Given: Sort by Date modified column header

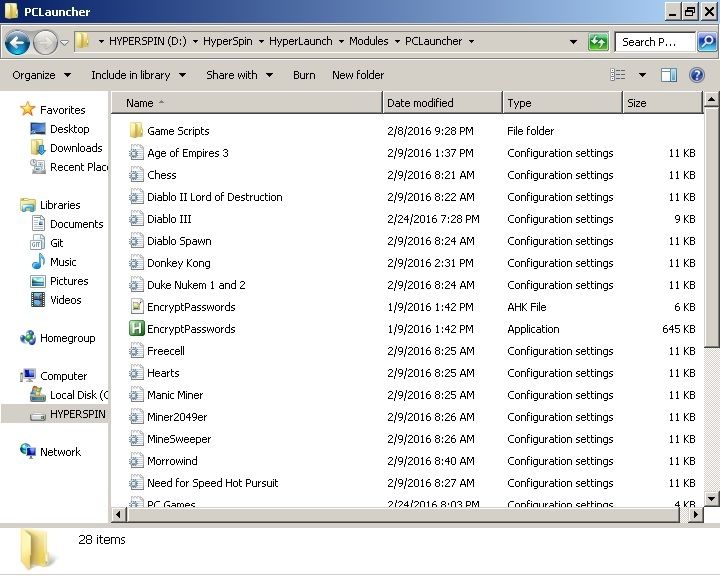Looking at the screenshot, I should point(443,102).
